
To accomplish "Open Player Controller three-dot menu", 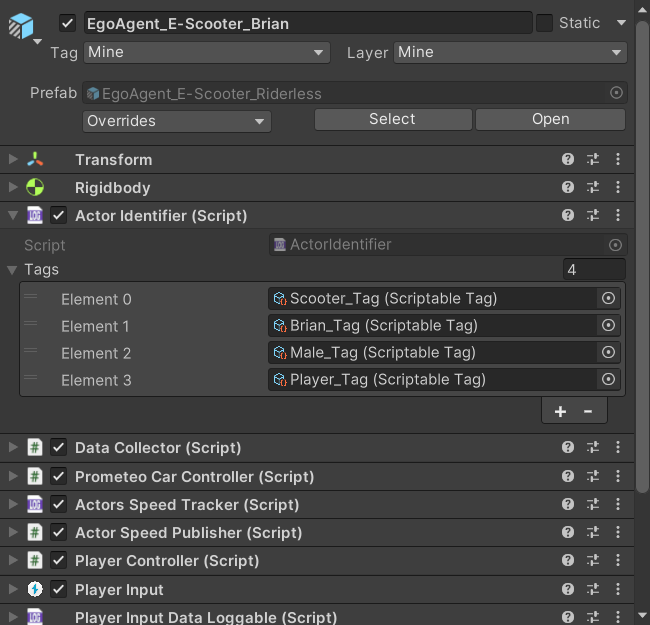I will point(618,560).
